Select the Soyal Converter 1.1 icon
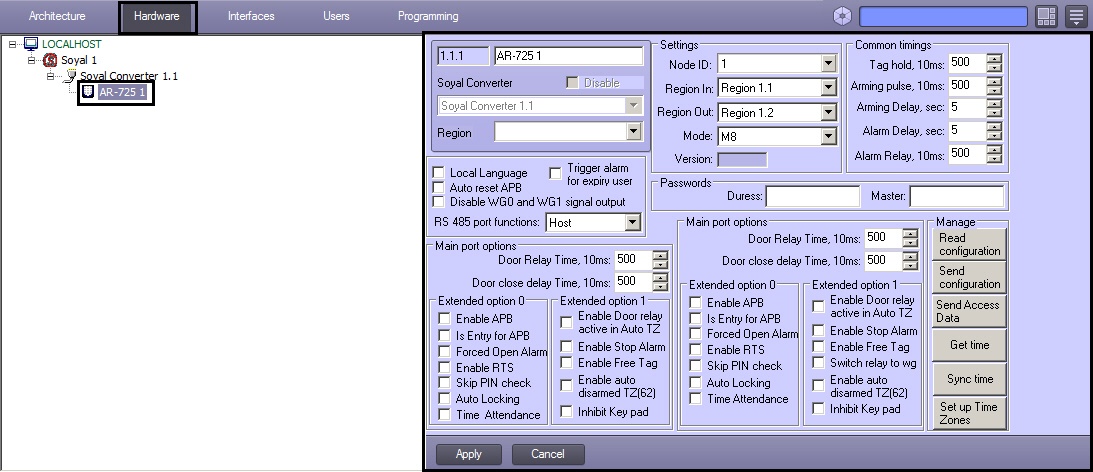This screenshot has width=1093, height=472. click(x=70, y=75)
